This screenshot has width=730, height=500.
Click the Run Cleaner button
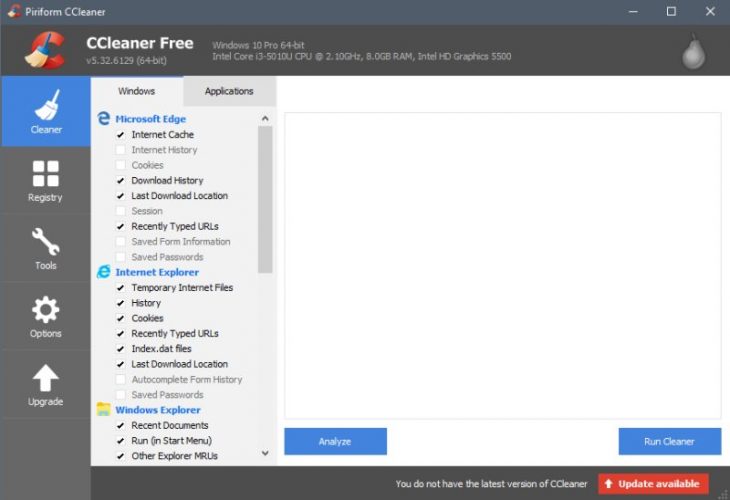pyautogui.click(x=669, y=441)
